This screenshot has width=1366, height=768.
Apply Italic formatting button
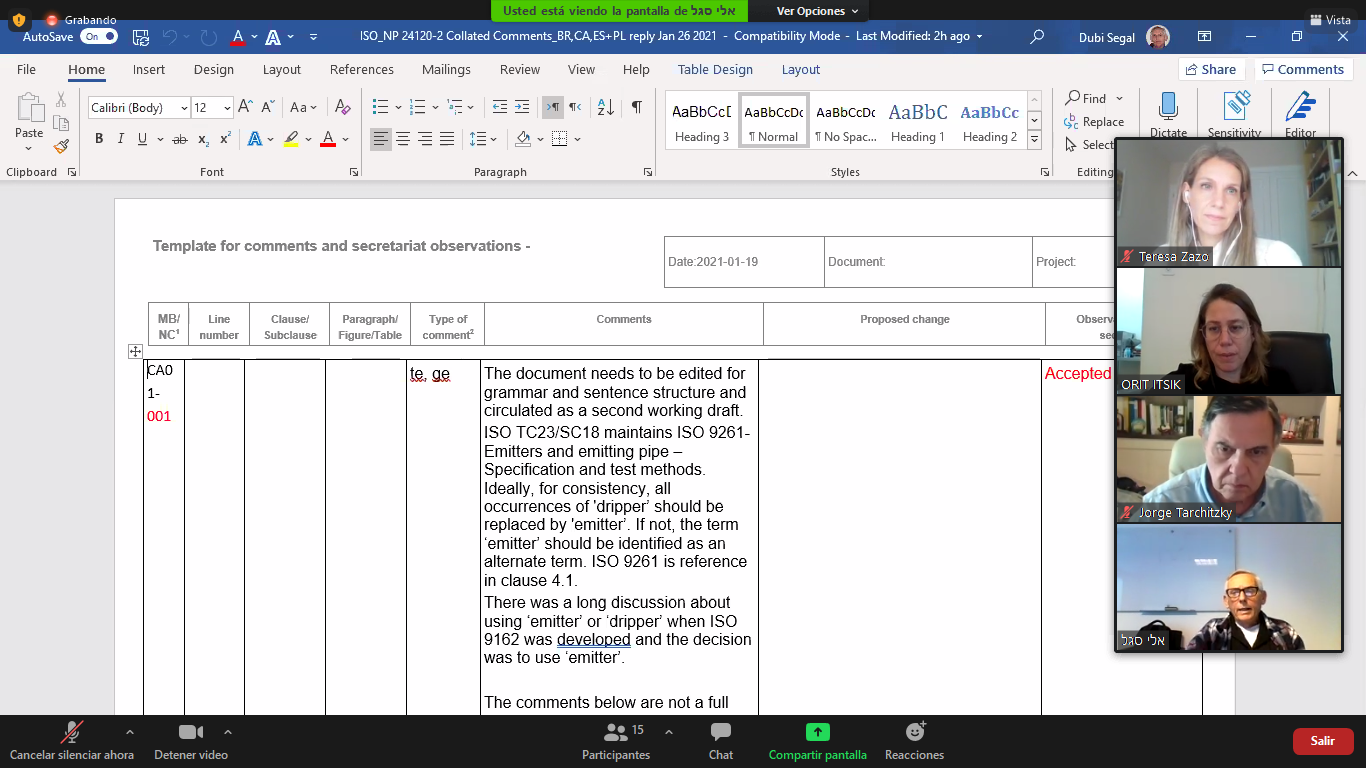point(121,139)
